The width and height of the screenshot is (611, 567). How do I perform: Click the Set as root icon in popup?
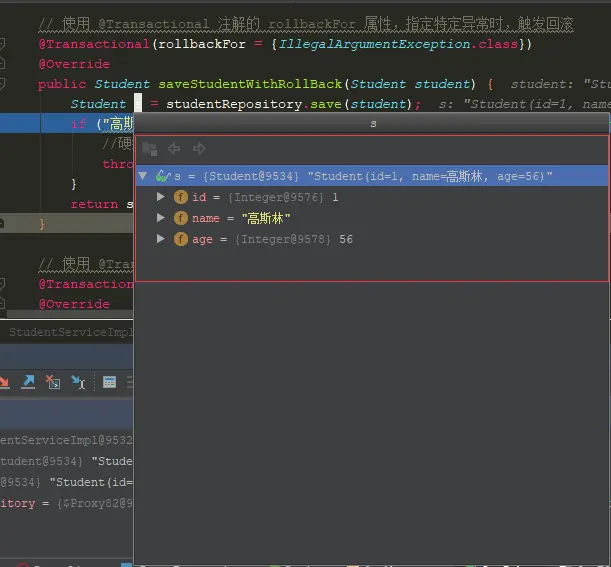(x=150, y=149)
